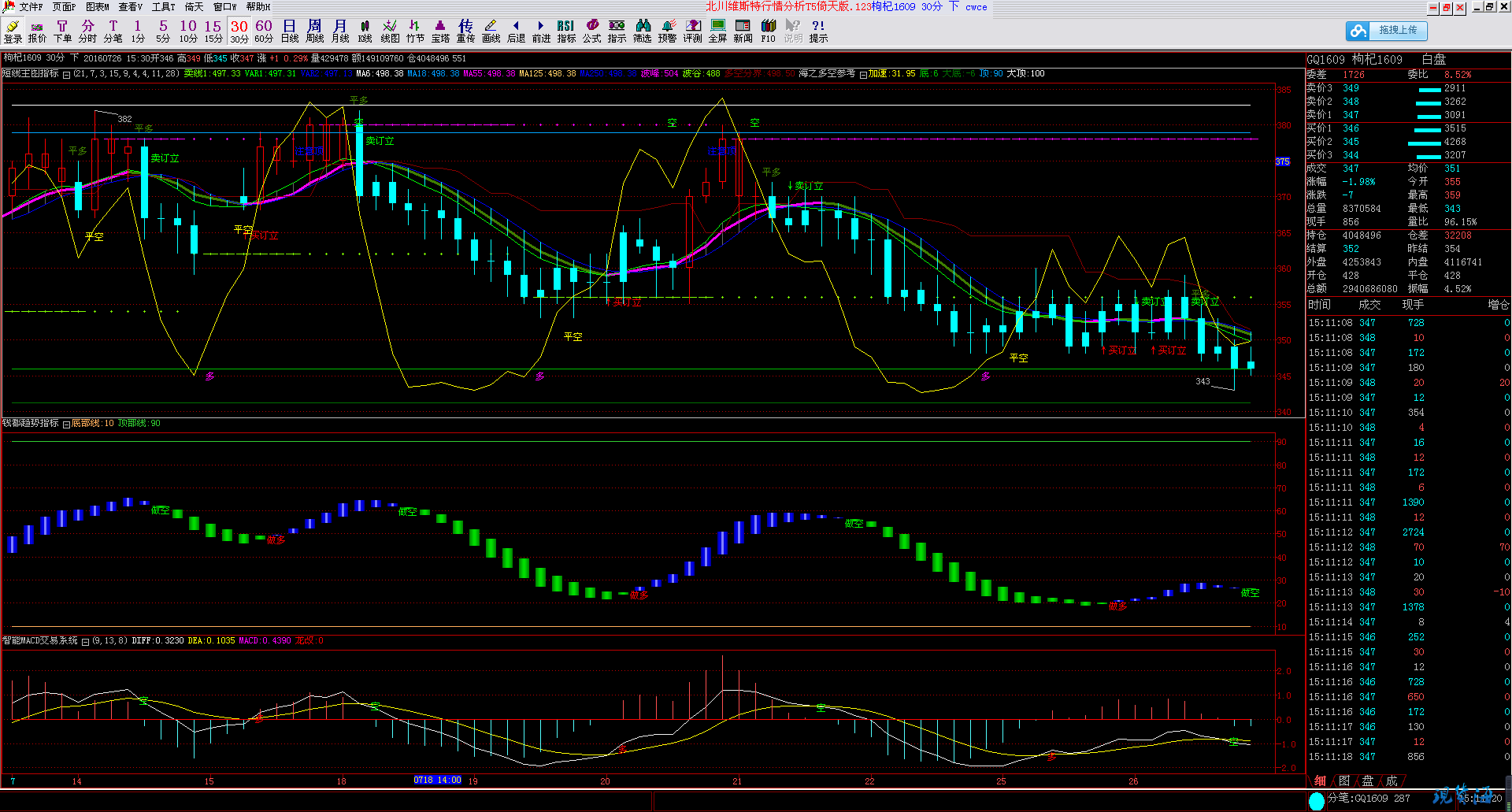Collapse the 钱都趋势指标 indicator box
Screen dimensions: 1512x812
coord(66,424)
